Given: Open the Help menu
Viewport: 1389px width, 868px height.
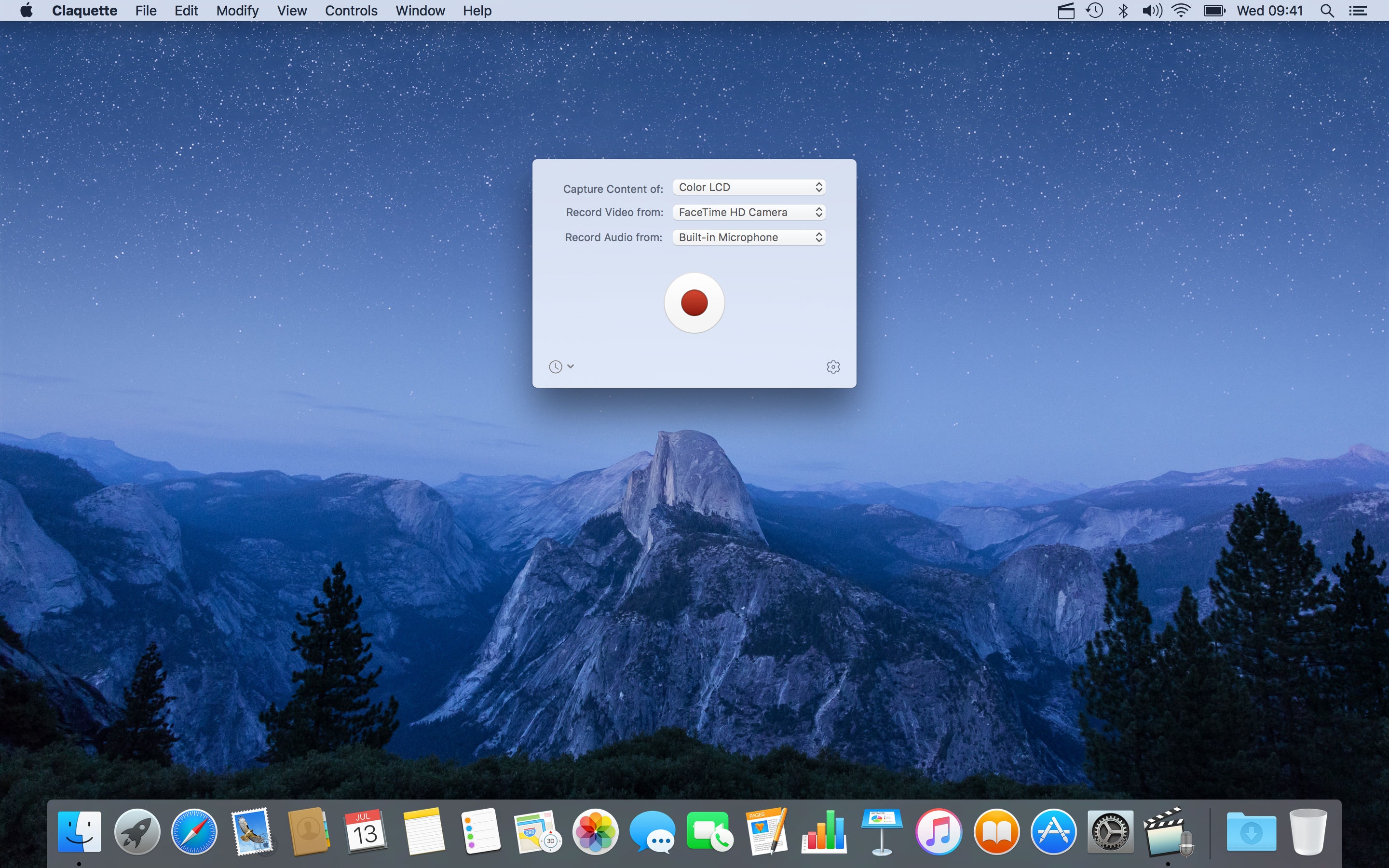Looking at the screenshot, I should coord(477,11).
